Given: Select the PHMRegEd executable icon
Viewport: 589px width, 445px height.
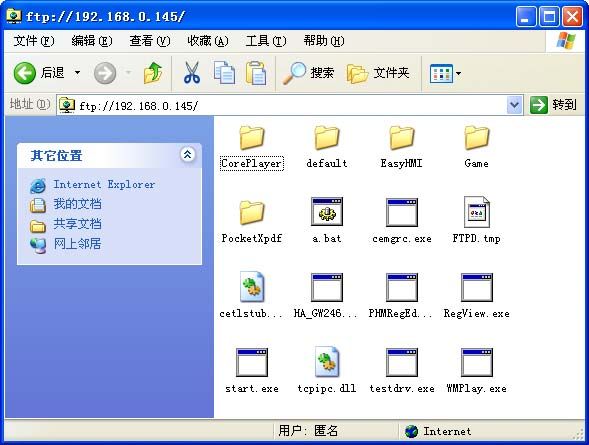Looking at the screenshot, I should (x=402, y=287).
